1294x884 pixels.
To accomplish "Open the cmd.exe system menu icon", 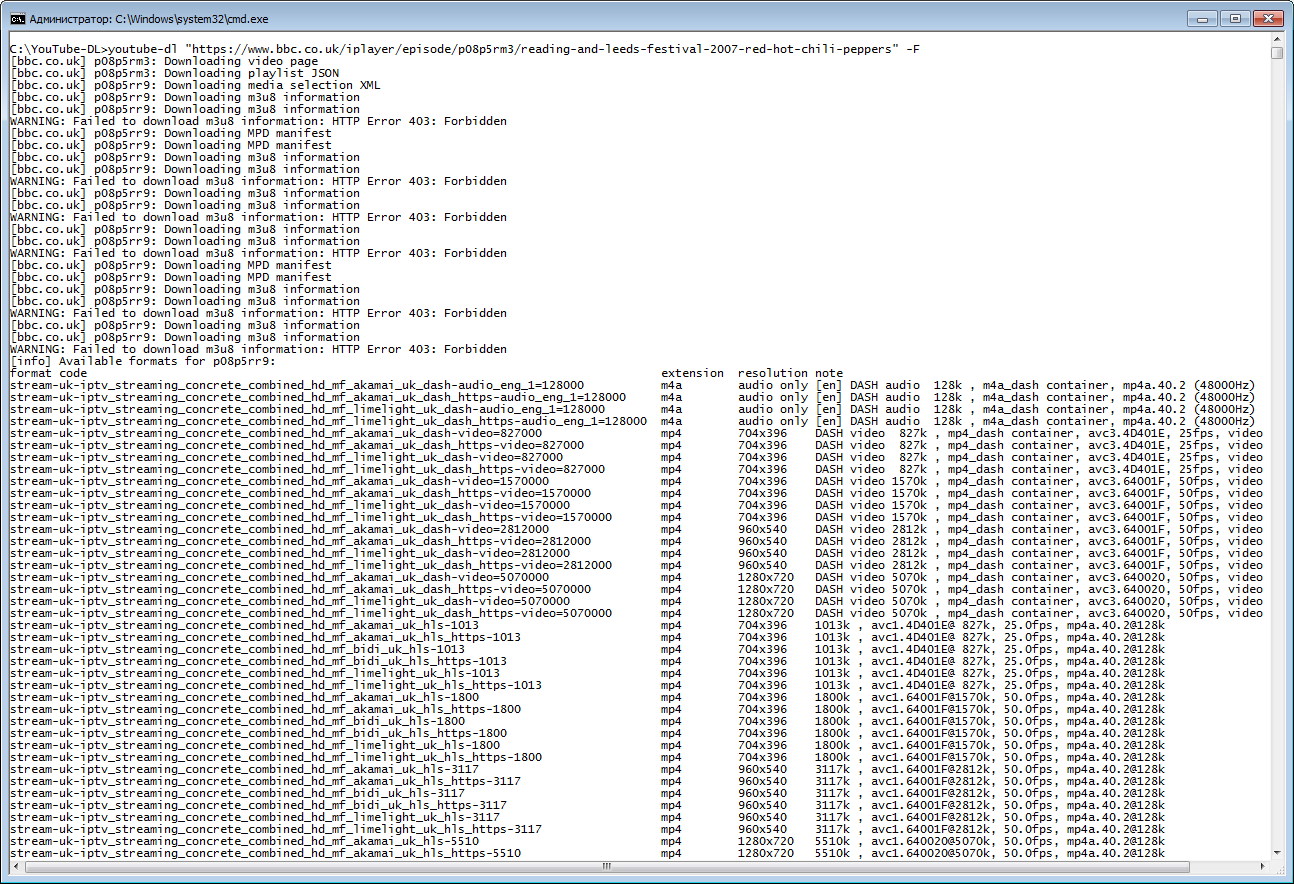I will coord(17,19).
